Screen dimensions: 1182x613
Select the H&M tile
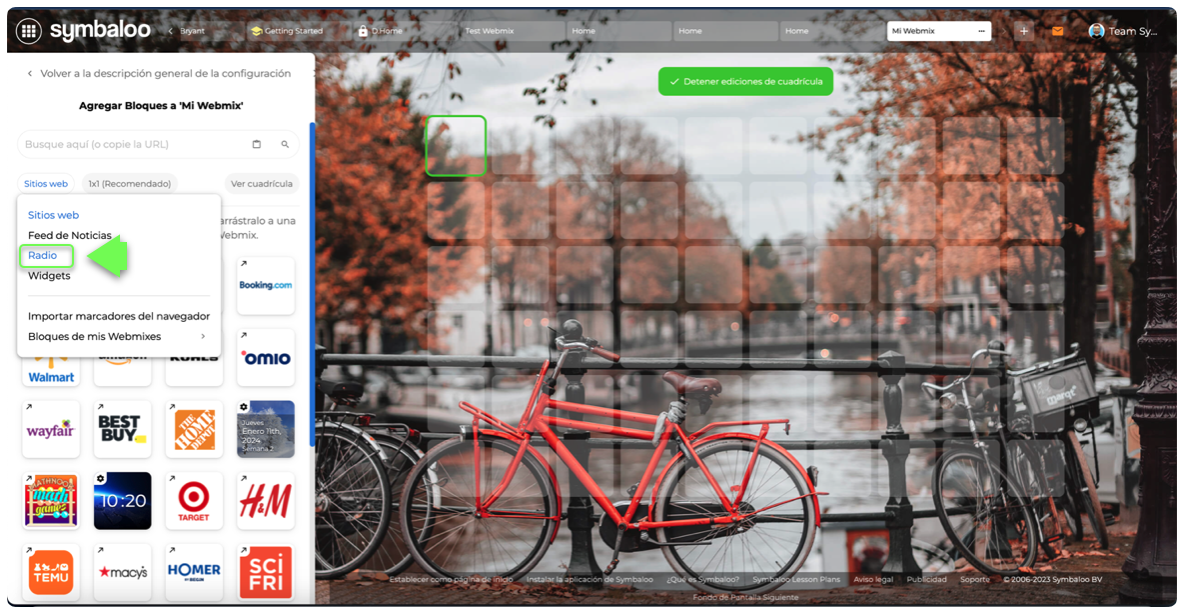tap(265, 501)
